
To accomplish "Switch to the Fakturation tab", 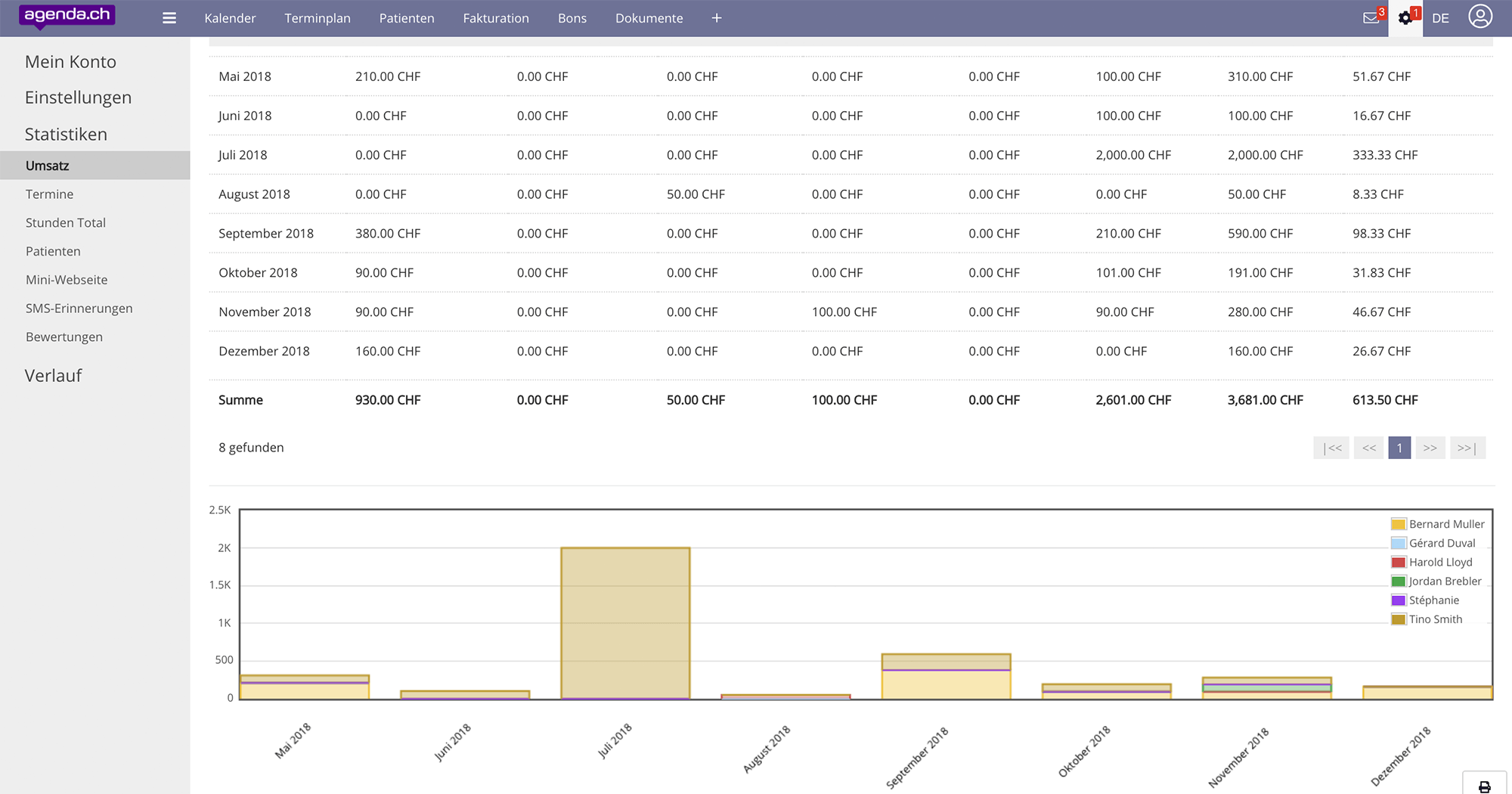I will 496,18.
